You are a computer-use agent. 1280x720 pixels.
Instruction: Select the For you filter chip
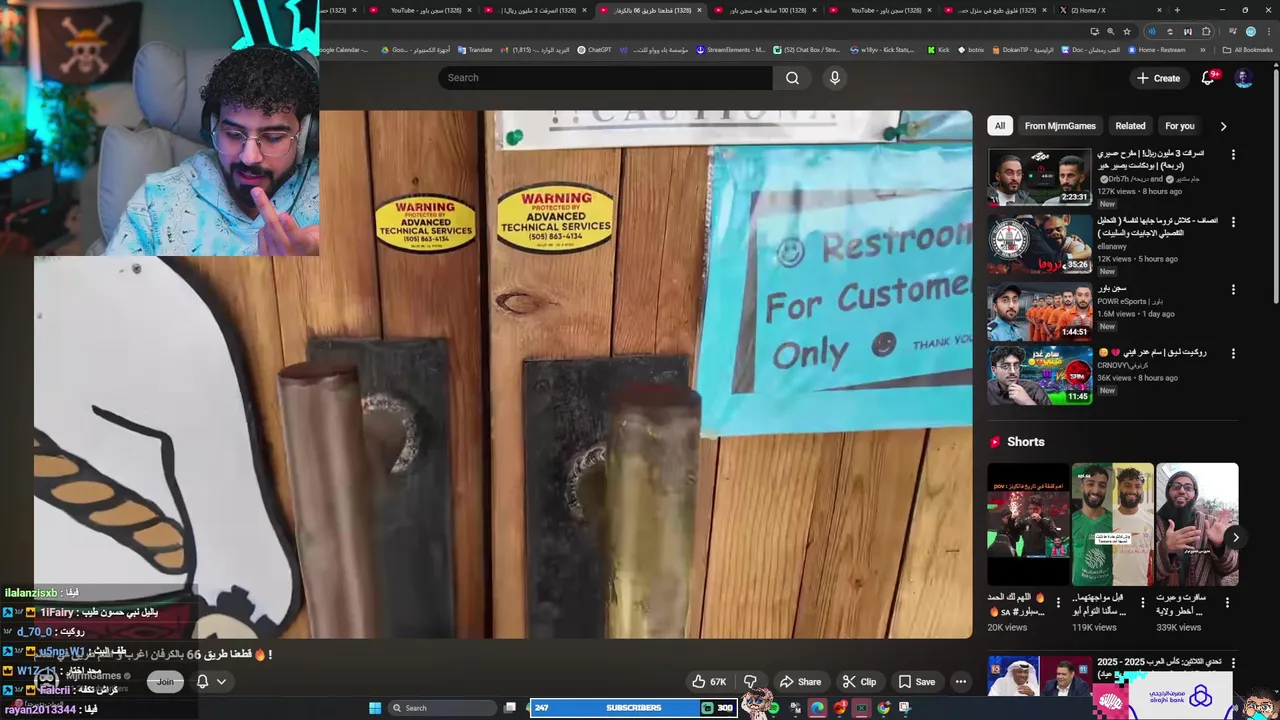pyautogui.click(x=1179, y=126)
